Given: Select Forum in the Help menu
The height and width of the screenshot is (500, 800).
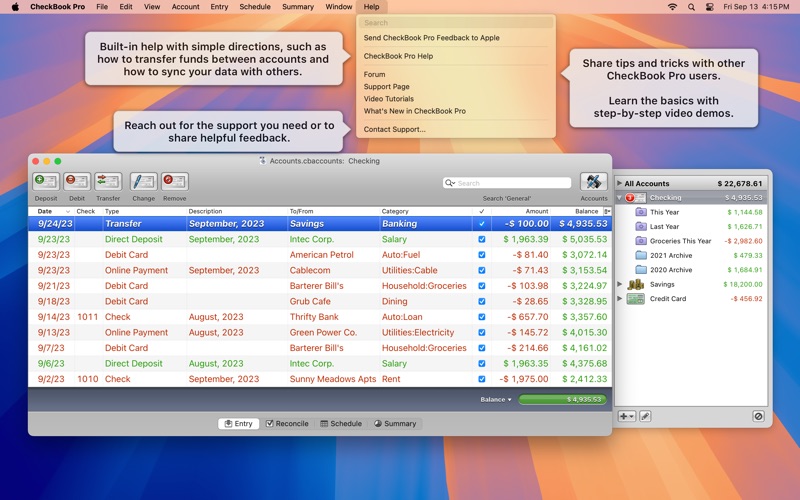Looking at the screenshot, I should click(374, 74).
